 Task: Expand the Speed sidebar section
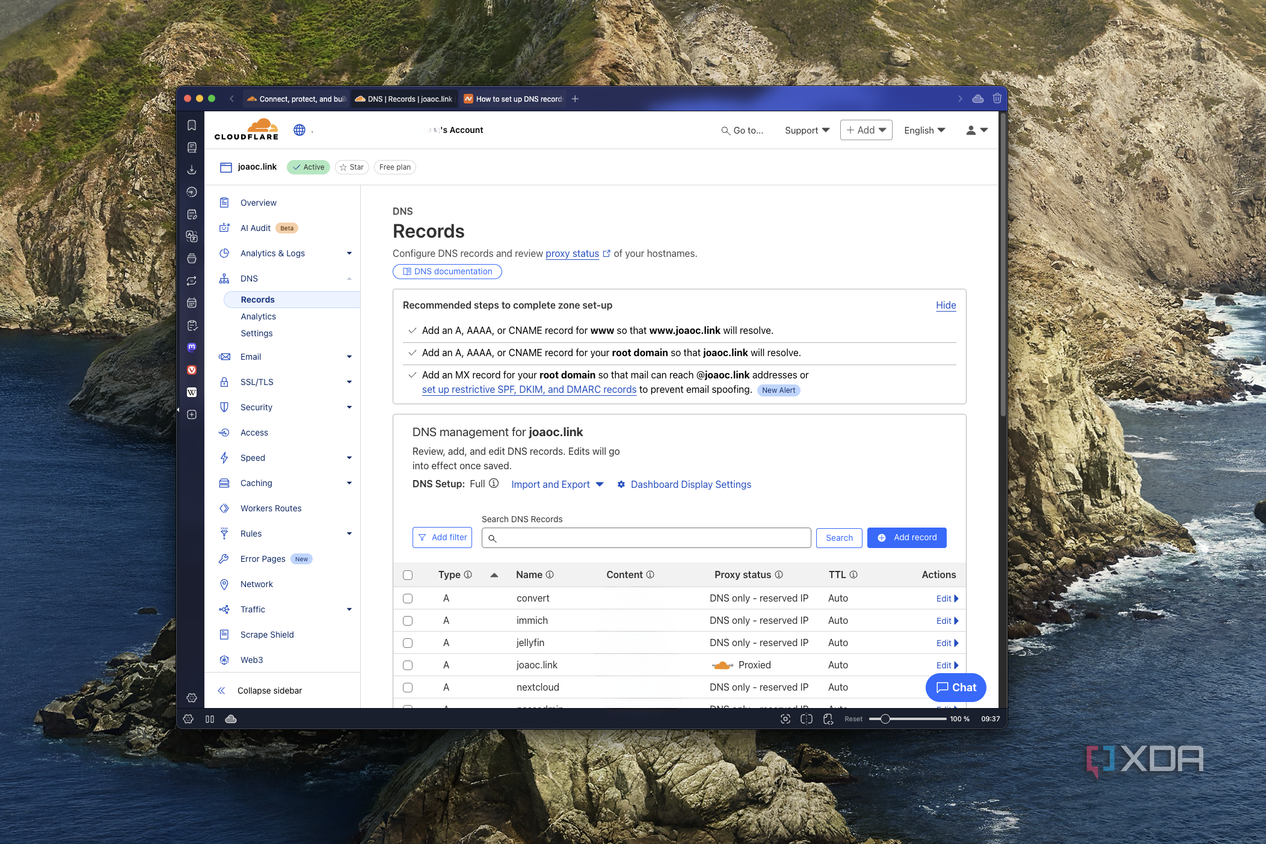coord(349,458)
